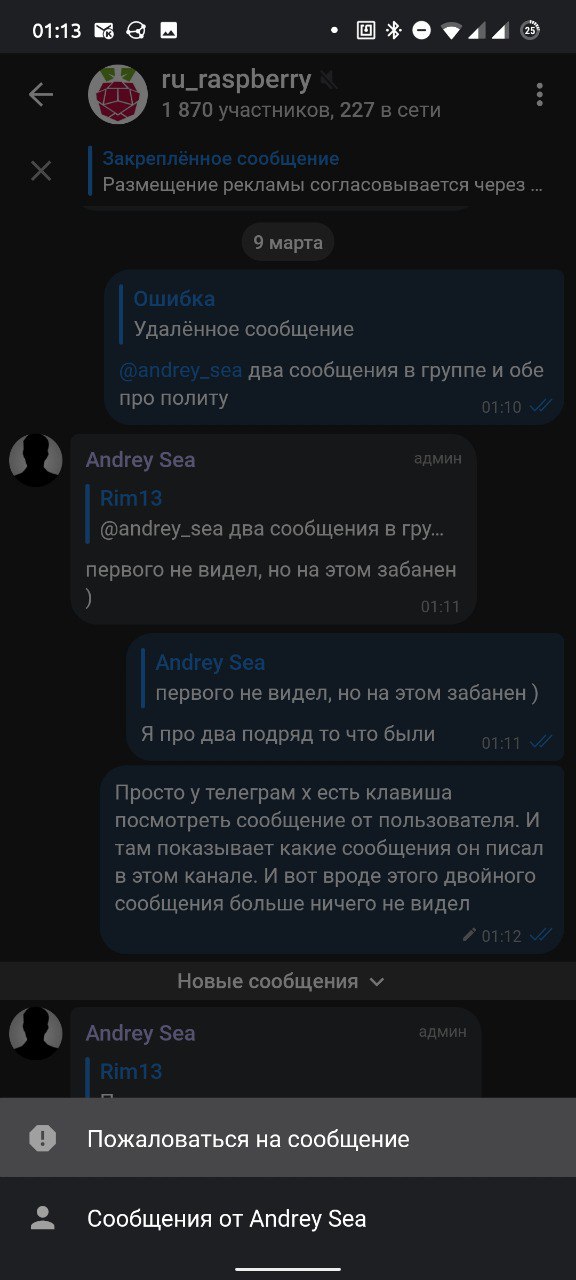Screen dimensions: 576x1280
Task: Select Пожаловаться на сообщение
Action: [288, 1138]
